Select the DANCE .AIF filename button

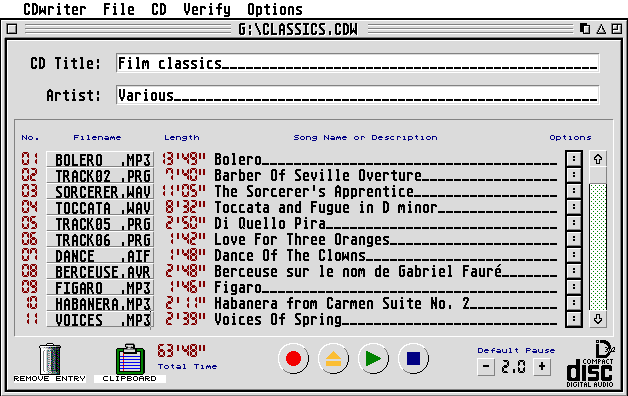pos(100,255)
